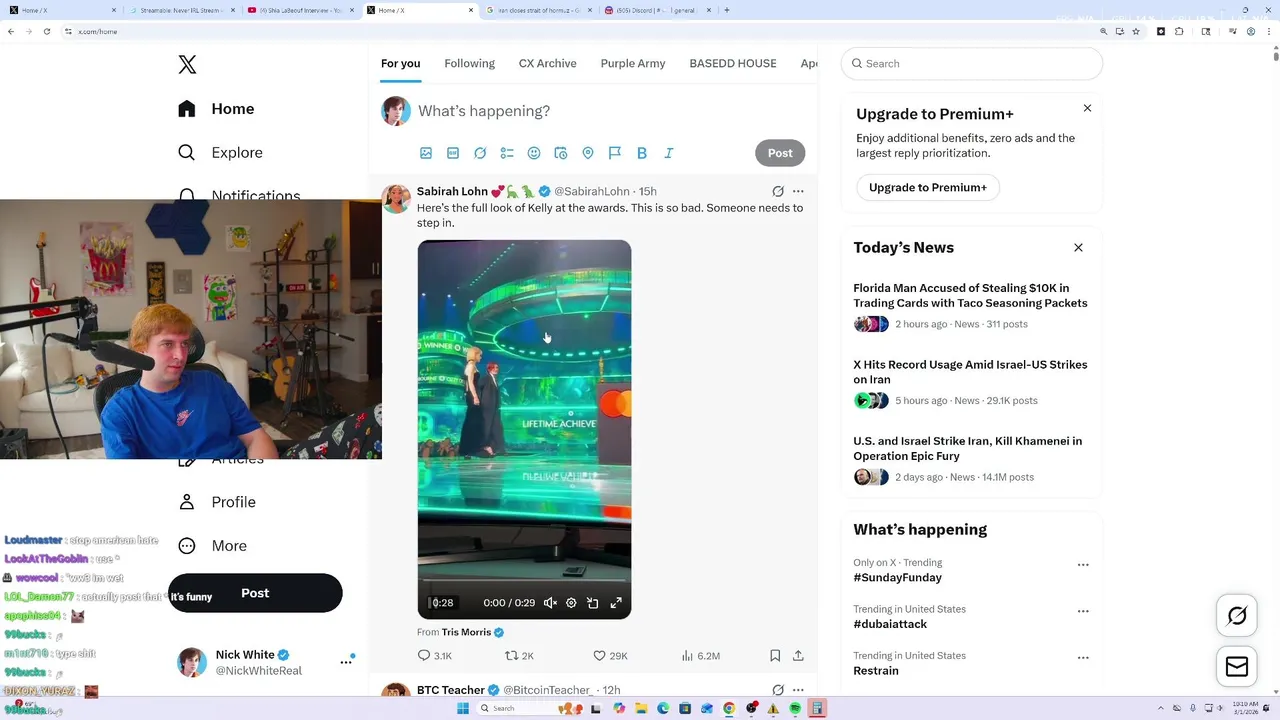This screenshot has width=1280, height=720.
Task: Click the X search field
Action: pos(972,63)
